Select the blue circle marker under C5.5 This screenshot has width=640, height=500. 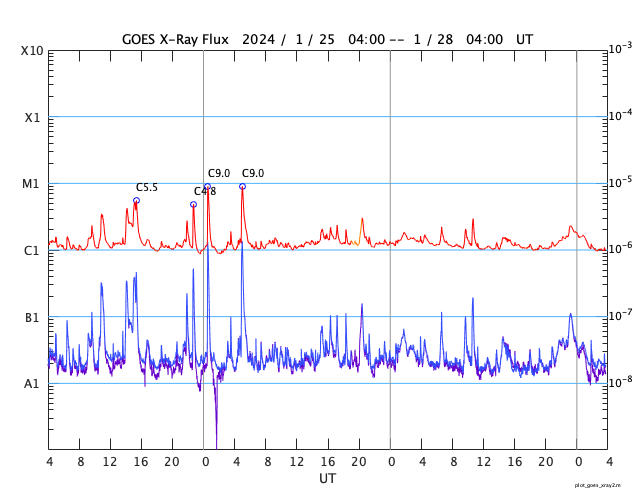pyautogui.click(x=136, y=200)
